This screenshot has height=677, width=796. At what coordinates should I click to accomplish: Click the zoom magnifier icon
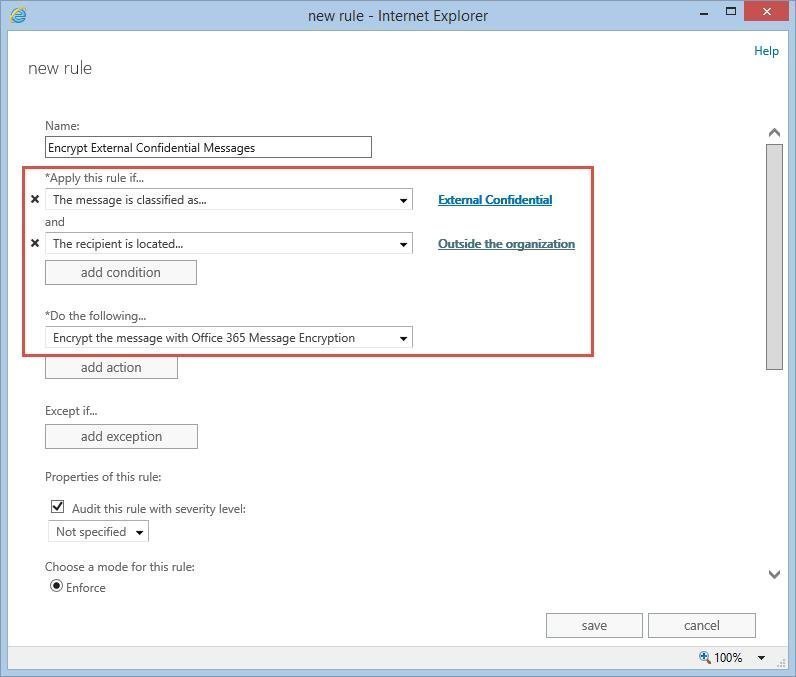pos(705,657)
